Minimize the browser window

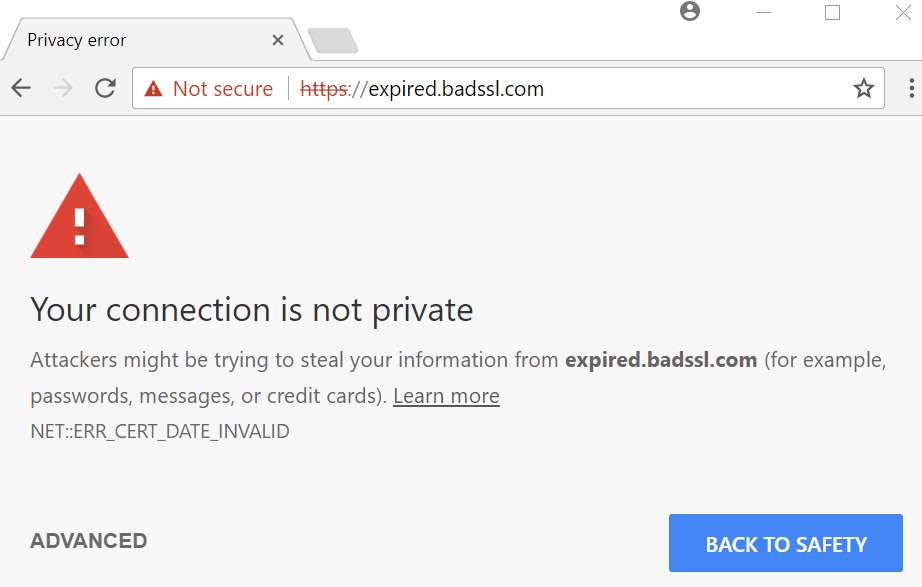point(764,13)
